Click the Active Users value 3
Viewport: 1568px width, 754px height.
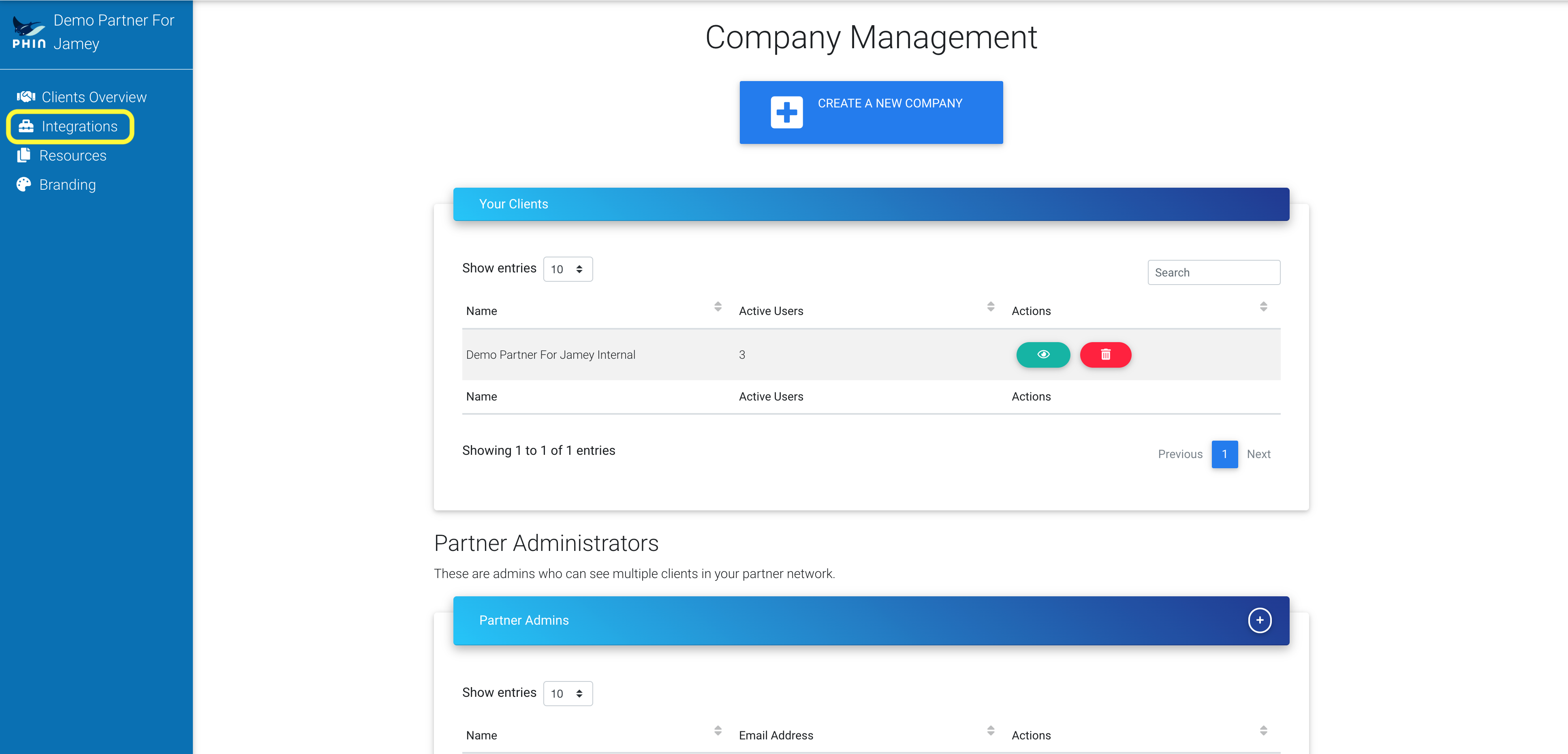pyautogui.click(x=741, y=355)
